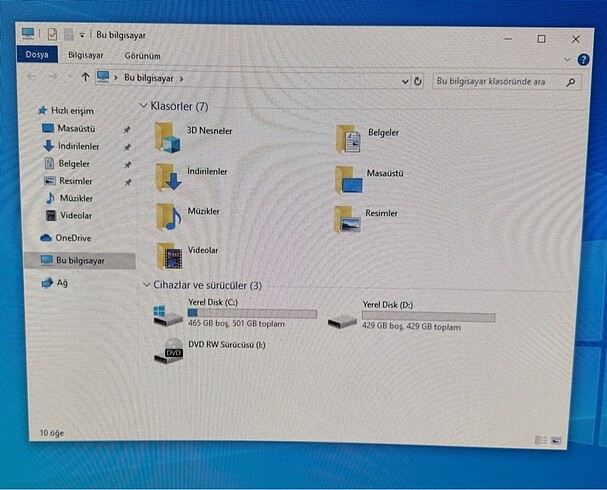Collapse the Klasörler (7) group
Screen dimensions: 607x490
coord(143,106)
